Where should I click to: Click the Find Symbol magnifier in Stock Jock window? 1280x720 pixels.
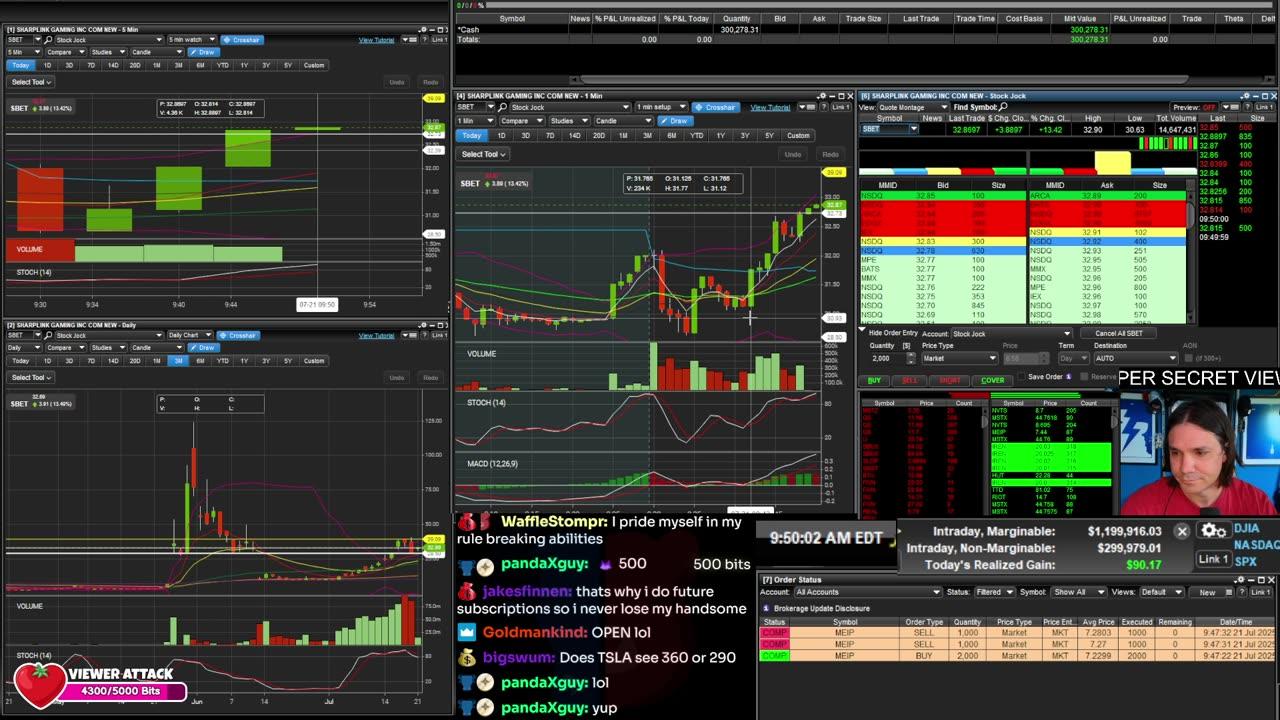1003,107
